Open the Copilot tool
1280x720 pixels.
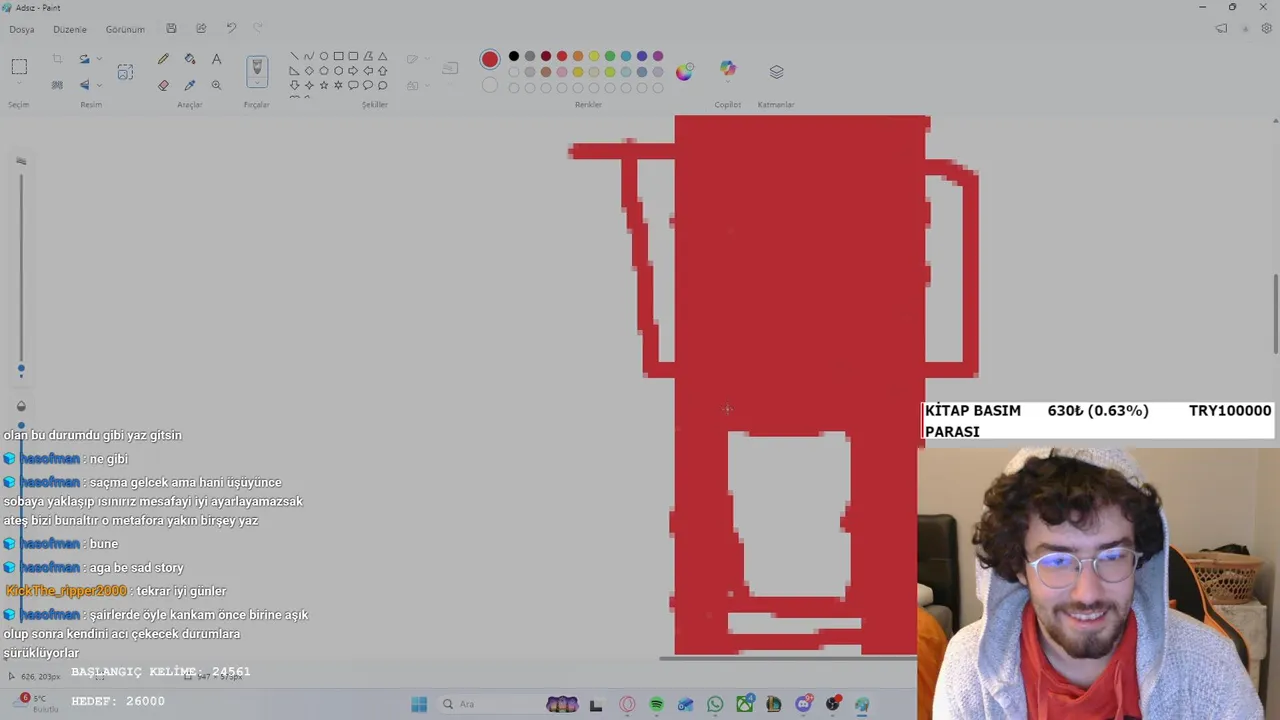coord(728,69)
